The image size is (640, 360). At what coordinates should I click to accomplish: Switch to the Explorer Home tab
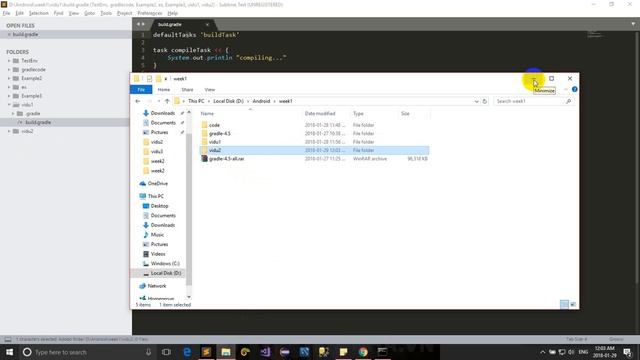tap(164, 89)
